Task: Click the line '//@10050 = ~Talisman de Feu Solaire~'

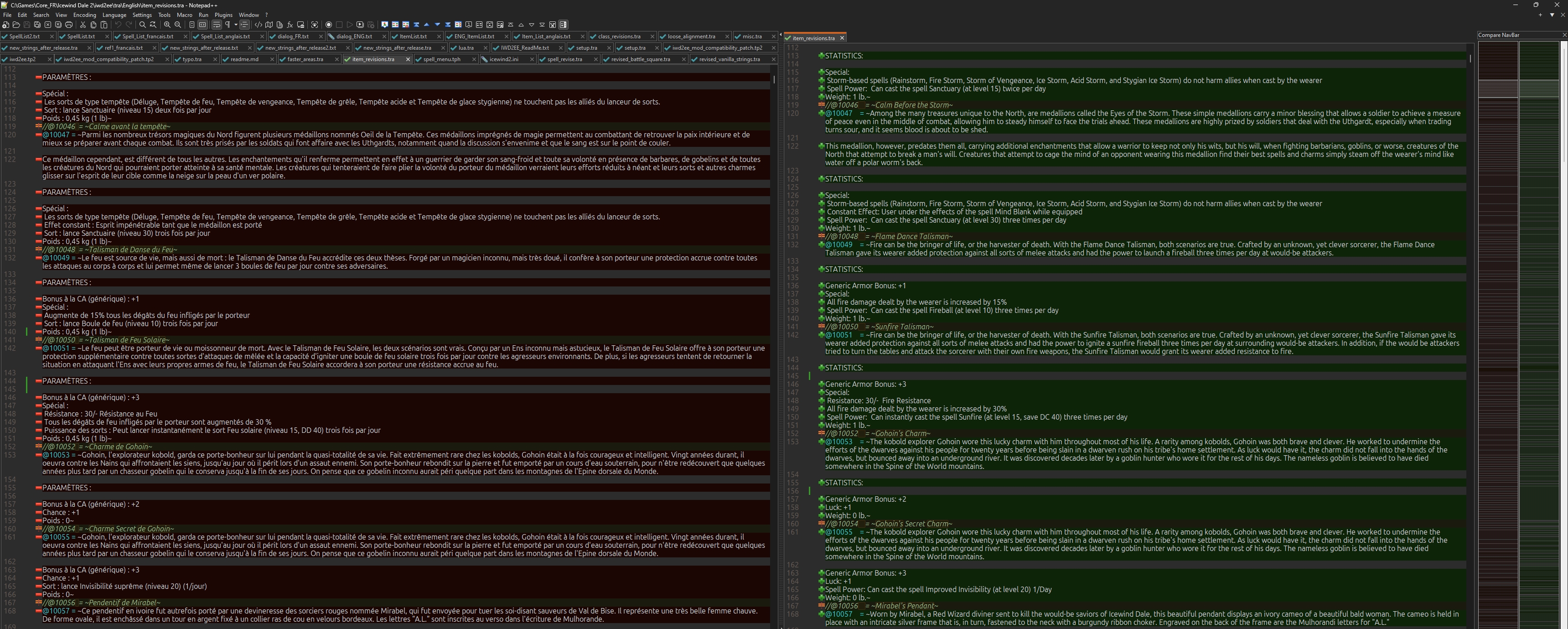Action: 106,340
